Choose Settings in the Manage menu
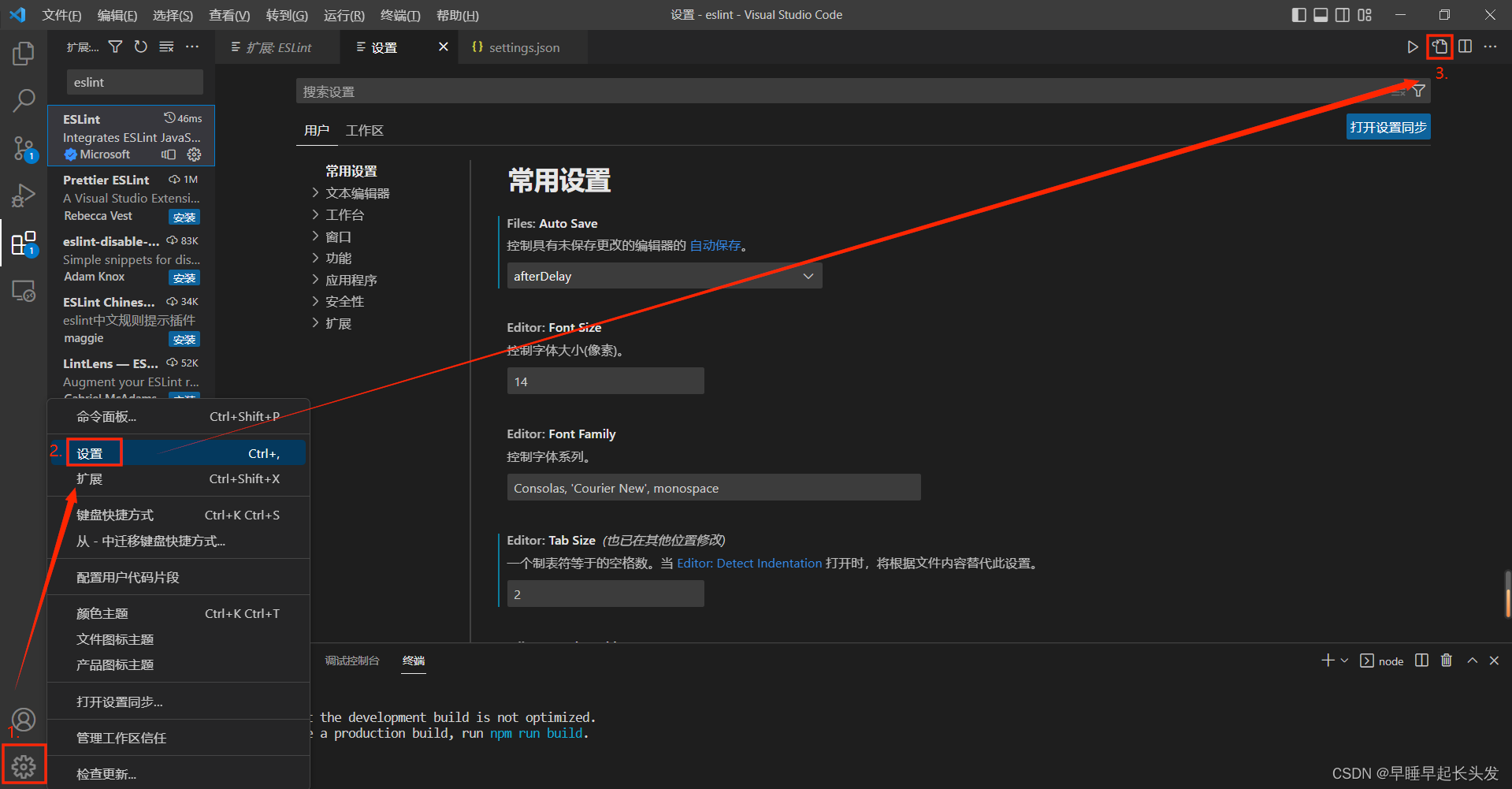1512x789 pixels. coord(177,453)
